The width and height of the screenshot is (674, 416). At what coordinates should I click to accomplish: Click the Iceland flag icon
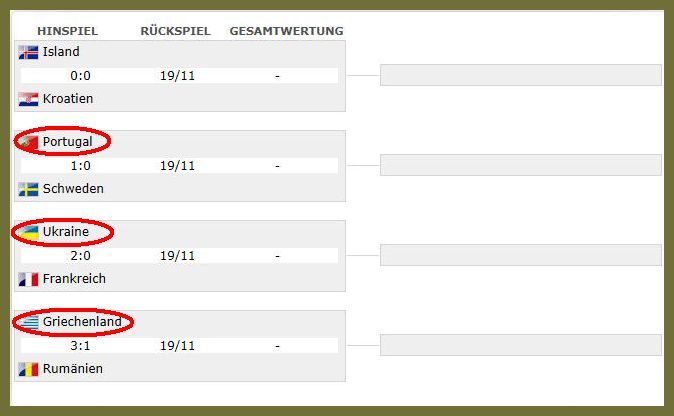tap(28, 52)
